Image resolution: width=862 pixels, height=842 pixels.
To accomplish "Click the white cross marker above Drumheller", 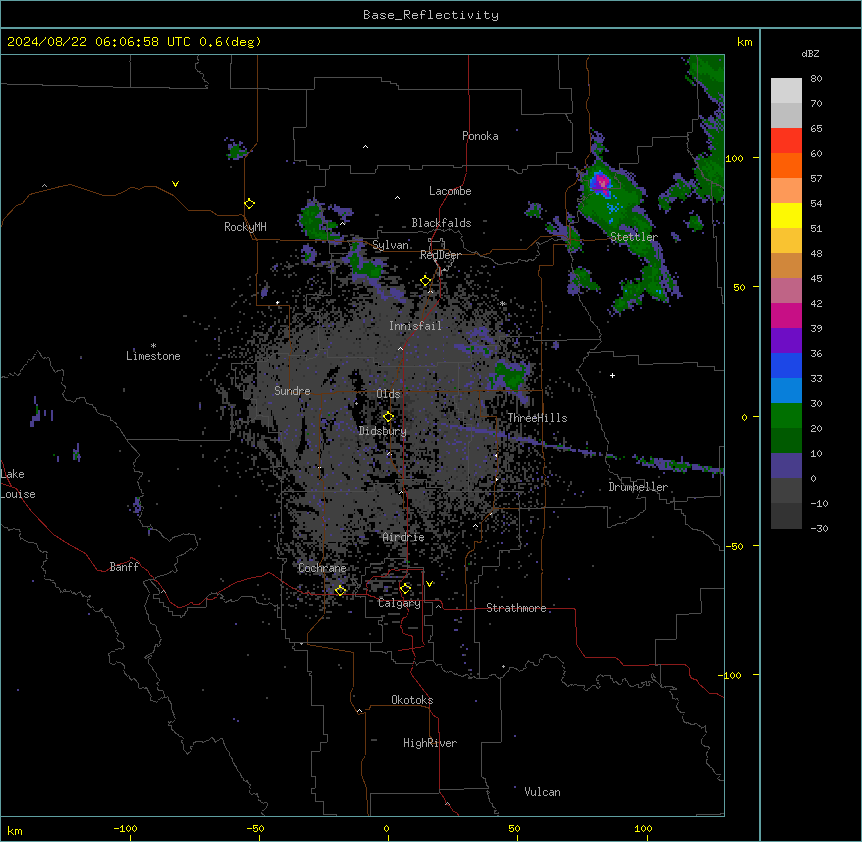I will tap(612, 375).
